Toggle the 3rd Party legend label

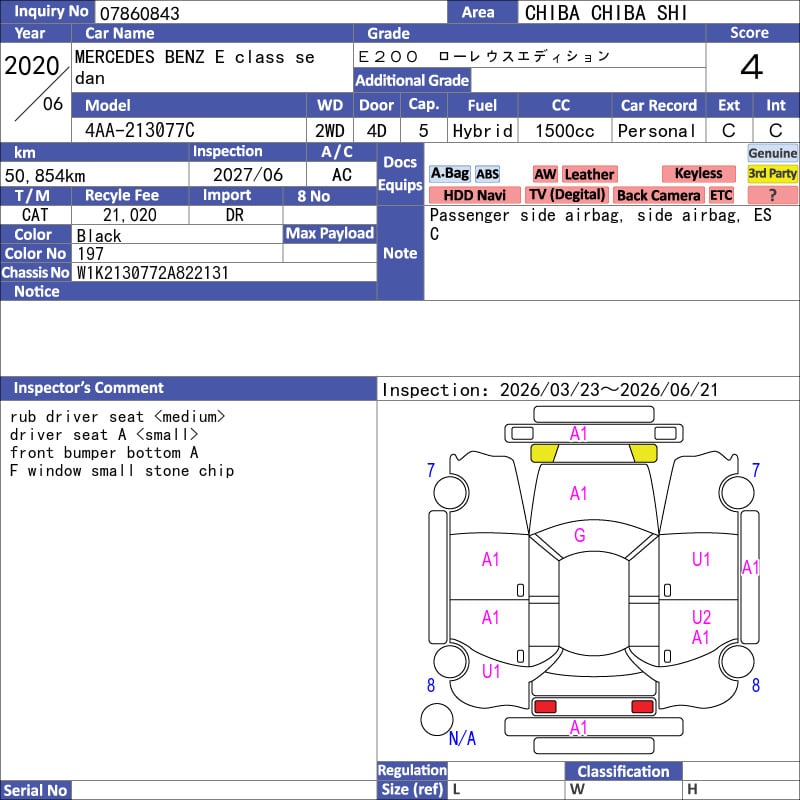coord(773,174)
